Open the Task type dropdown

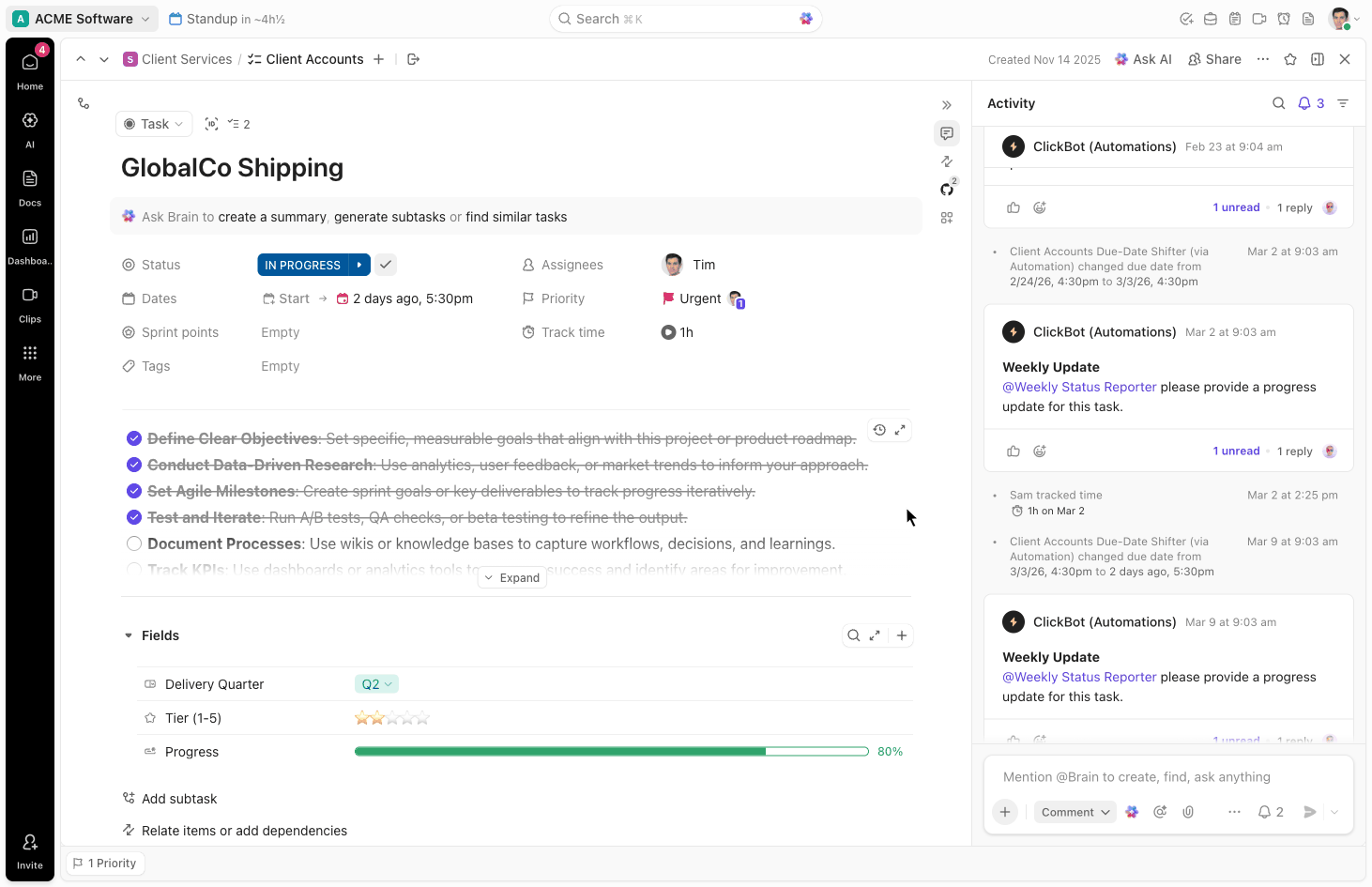[x=153, y=123]
